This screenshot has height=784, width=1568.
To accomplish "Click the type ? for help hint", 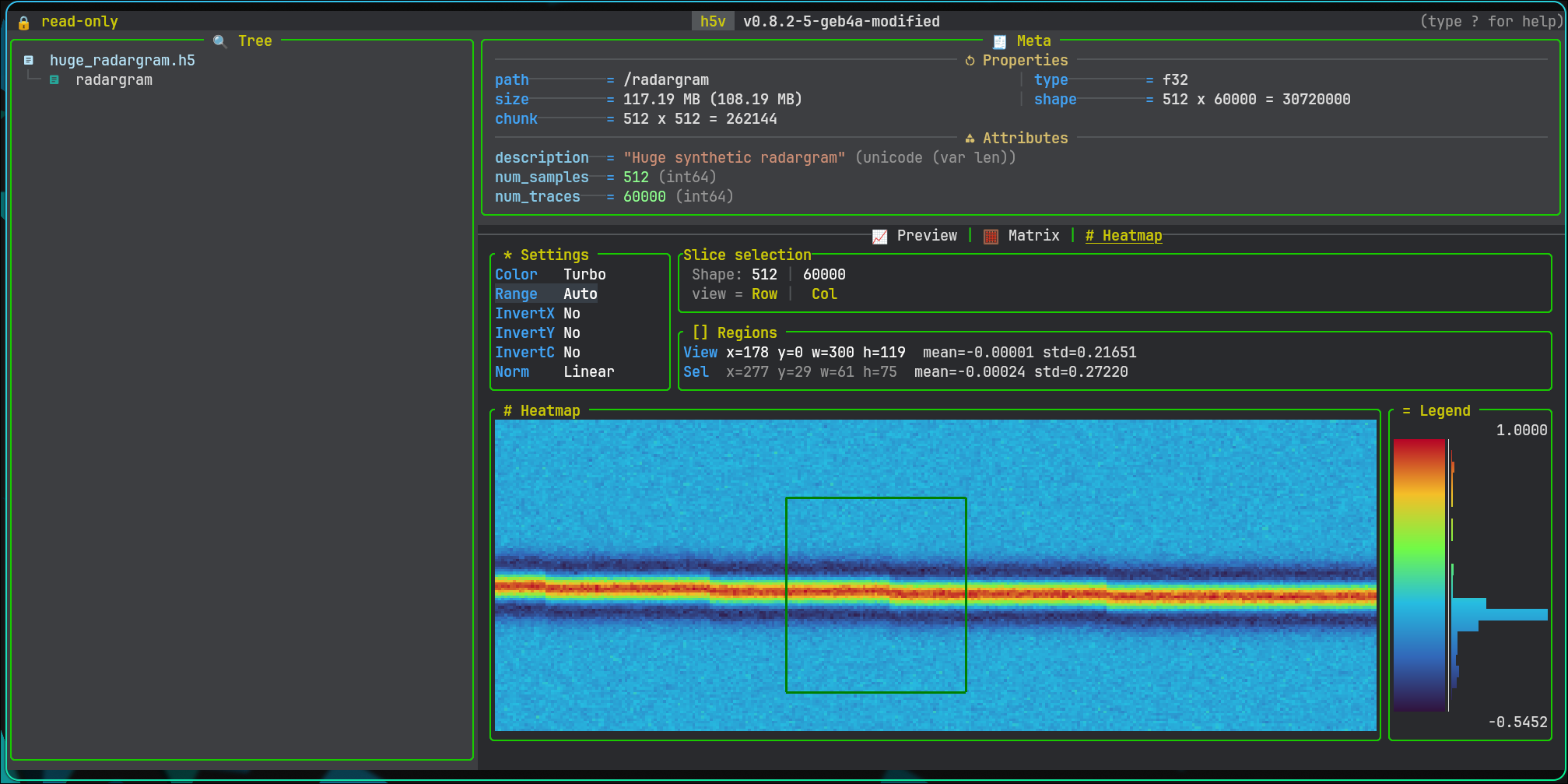I will 1491,21.
